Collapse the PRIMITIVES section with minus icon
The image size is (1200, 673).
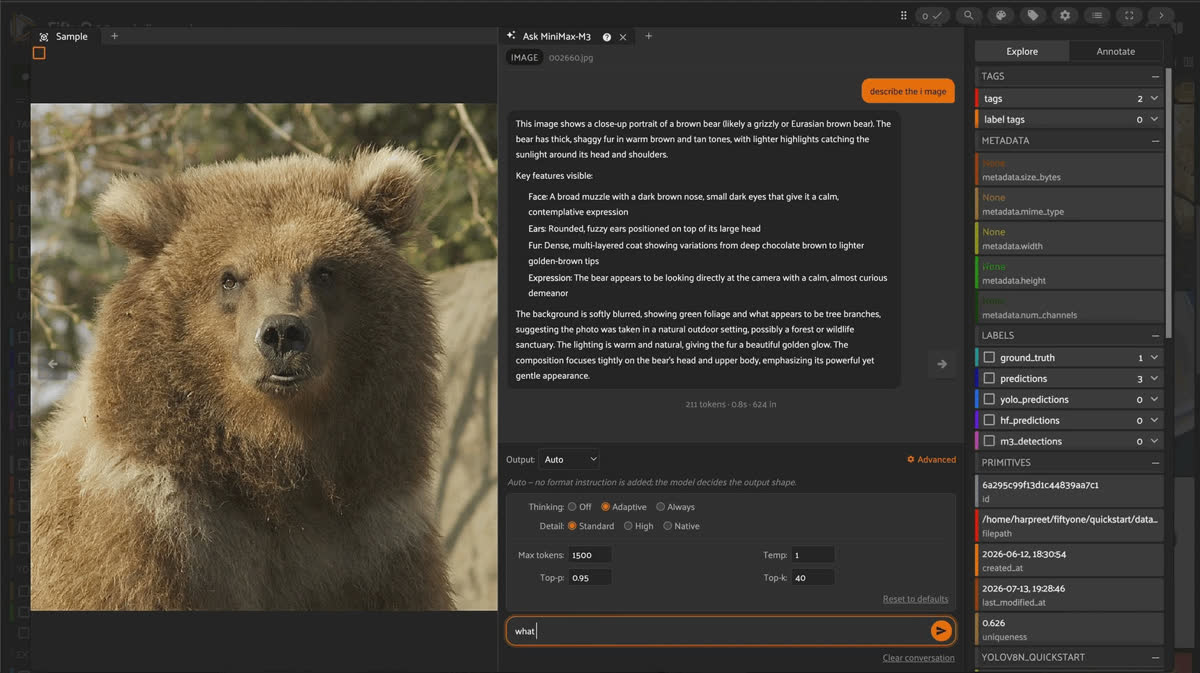pos(1155,463)
